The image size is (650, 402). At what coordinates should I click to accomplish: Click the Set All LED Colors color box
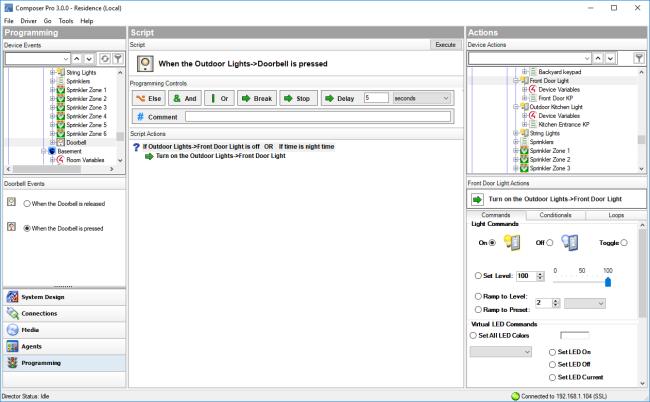[575, 335]
